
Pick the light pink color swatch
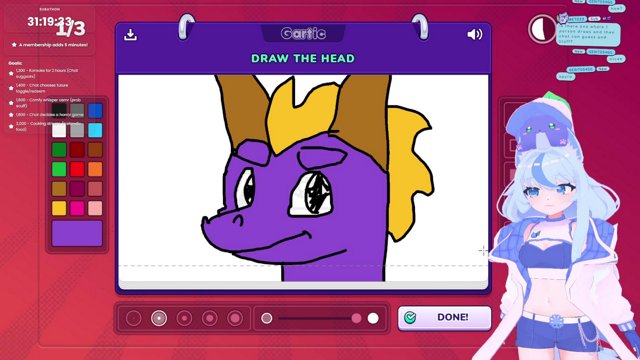(x=95, y=208)
